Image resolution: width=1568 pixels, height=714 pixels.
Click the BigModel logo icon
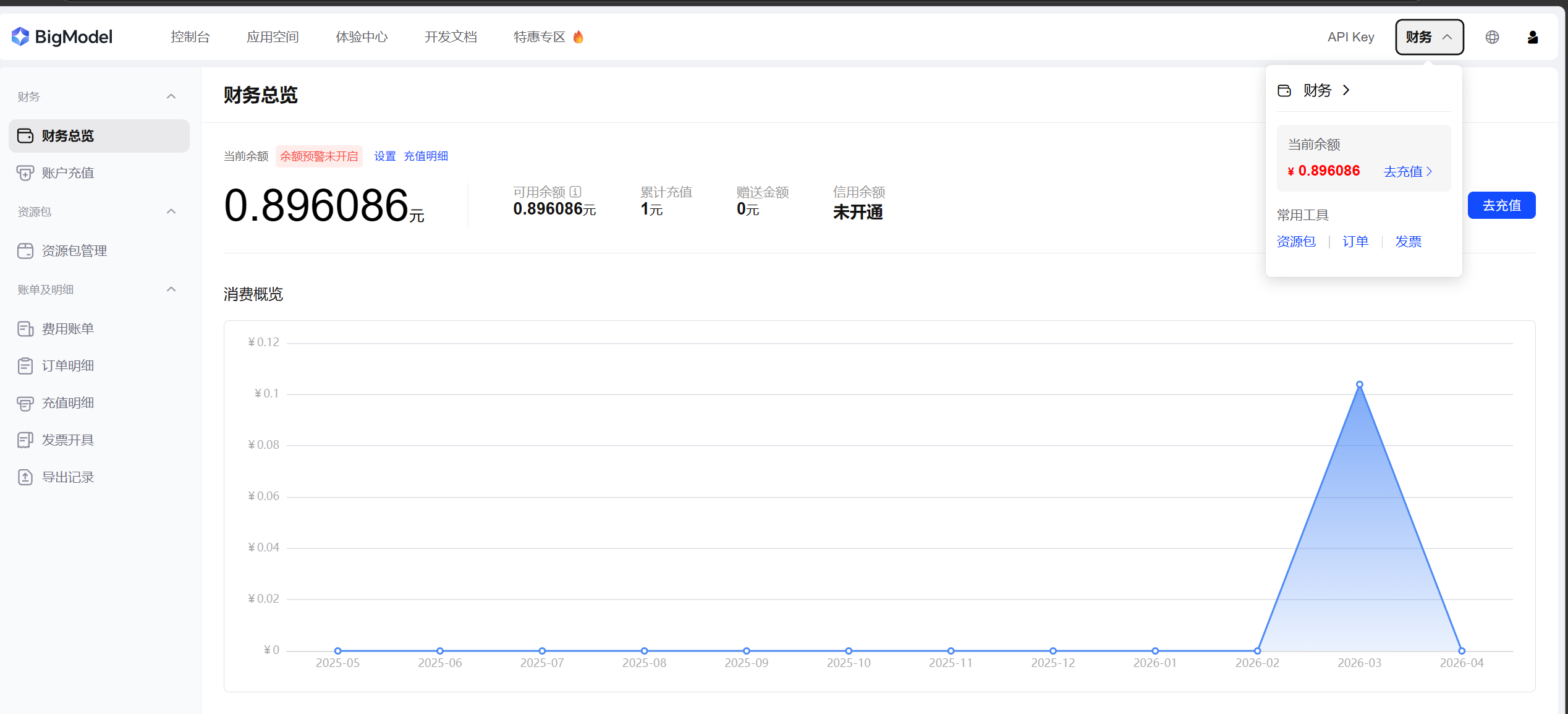coord(20,36)
